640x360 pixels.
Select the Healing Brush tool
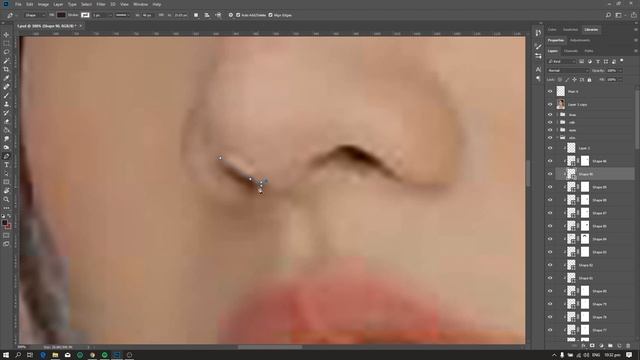click(6, 87)
